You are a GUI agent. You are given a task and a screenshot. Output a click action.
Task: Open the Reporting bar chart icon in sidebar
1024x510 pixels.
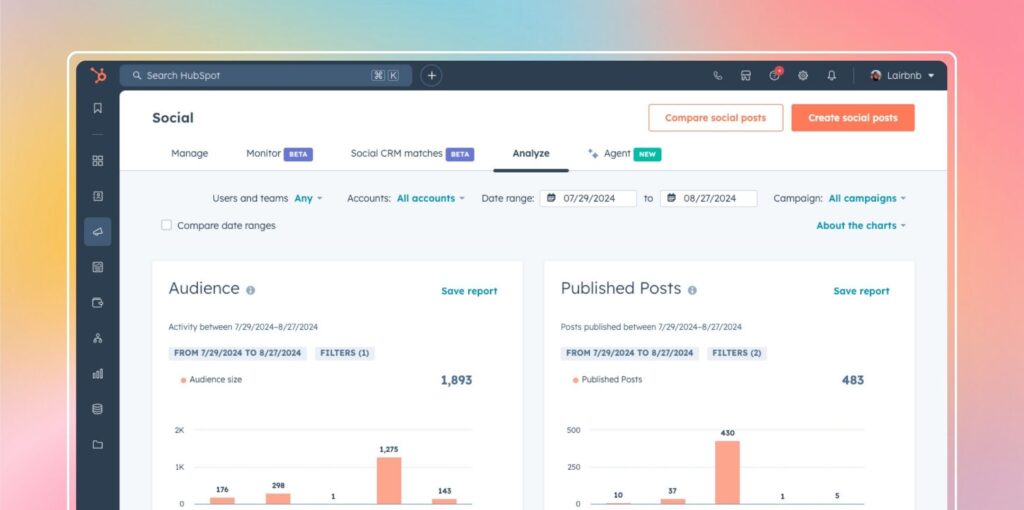[97, 374]
